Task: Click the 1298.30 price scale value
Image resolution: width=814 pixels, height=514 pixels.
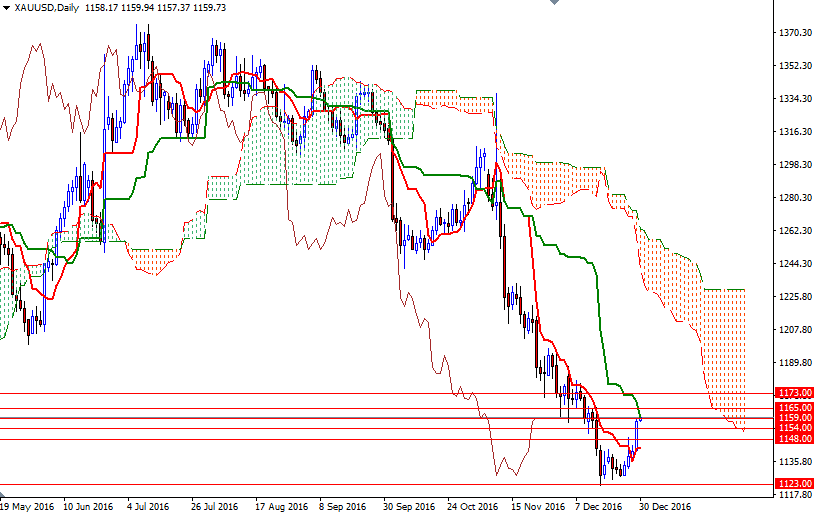Action: pyautogui.click(x=795, y=165)
